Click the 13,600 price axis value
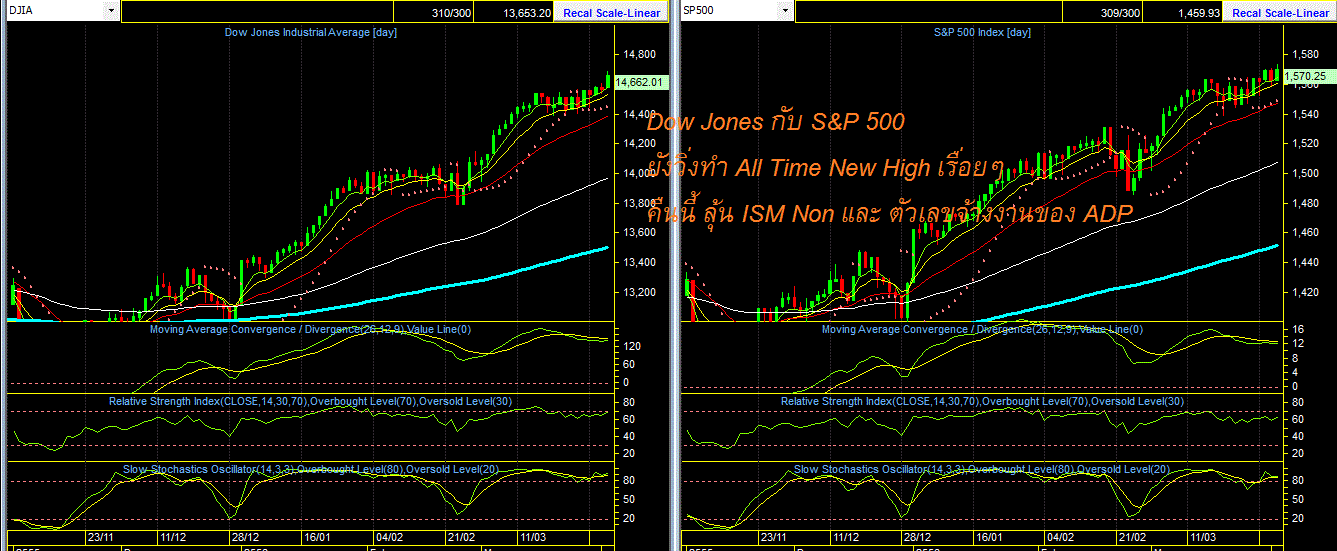 (x=639, y=233)
